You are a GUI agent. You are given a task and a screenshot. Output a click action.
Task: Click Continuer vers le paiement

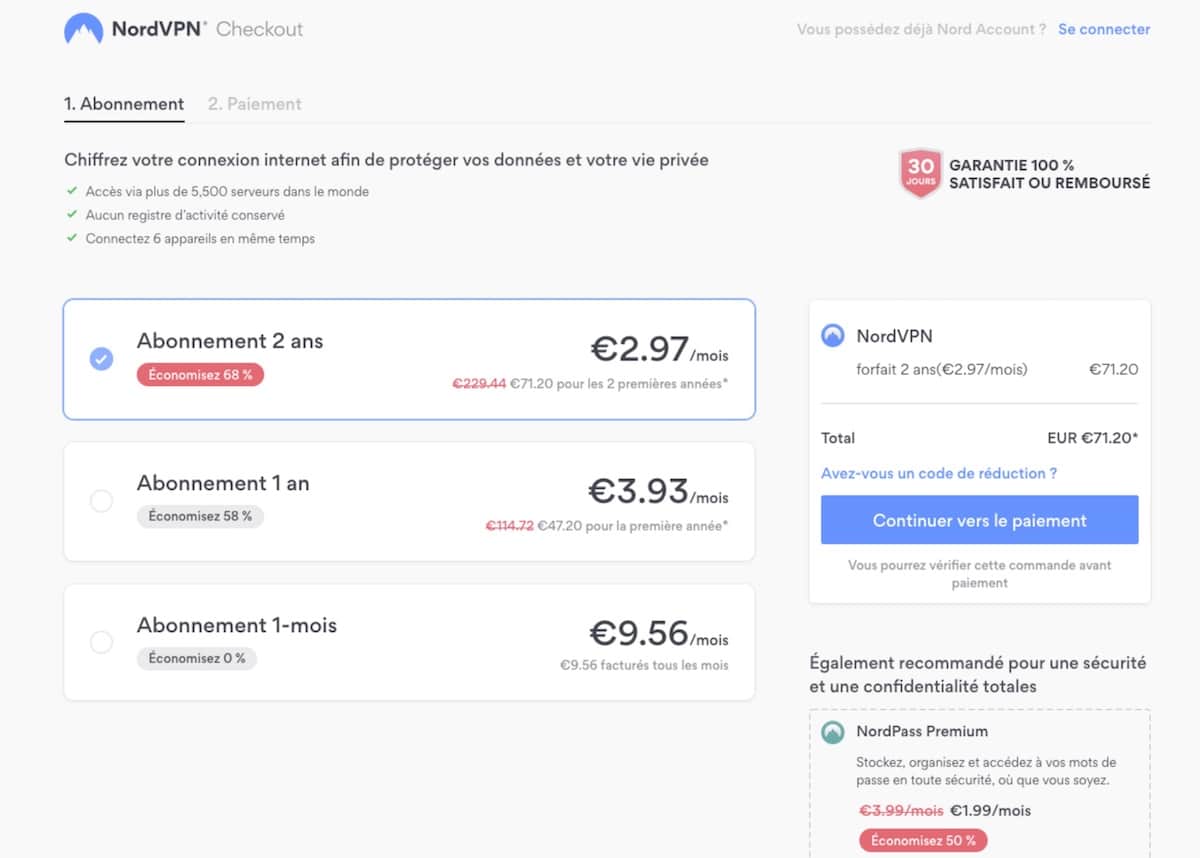[979, 520]
